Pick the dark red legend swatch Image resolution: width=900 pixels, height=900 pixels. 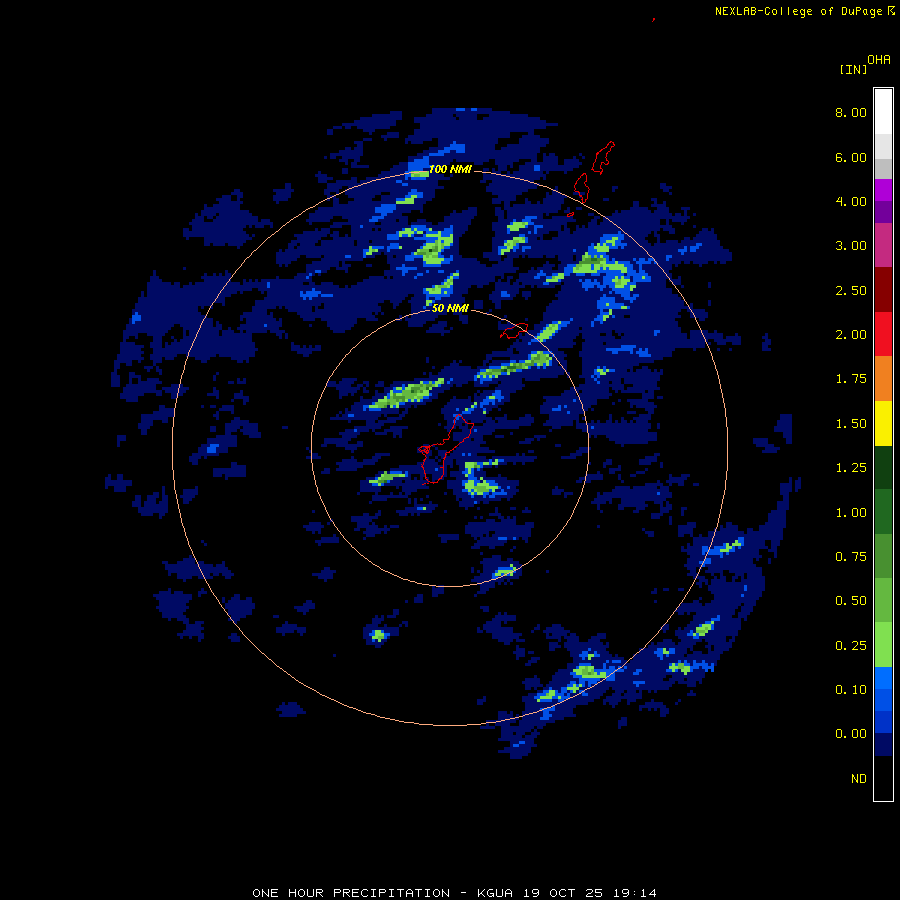coord(883,290)
